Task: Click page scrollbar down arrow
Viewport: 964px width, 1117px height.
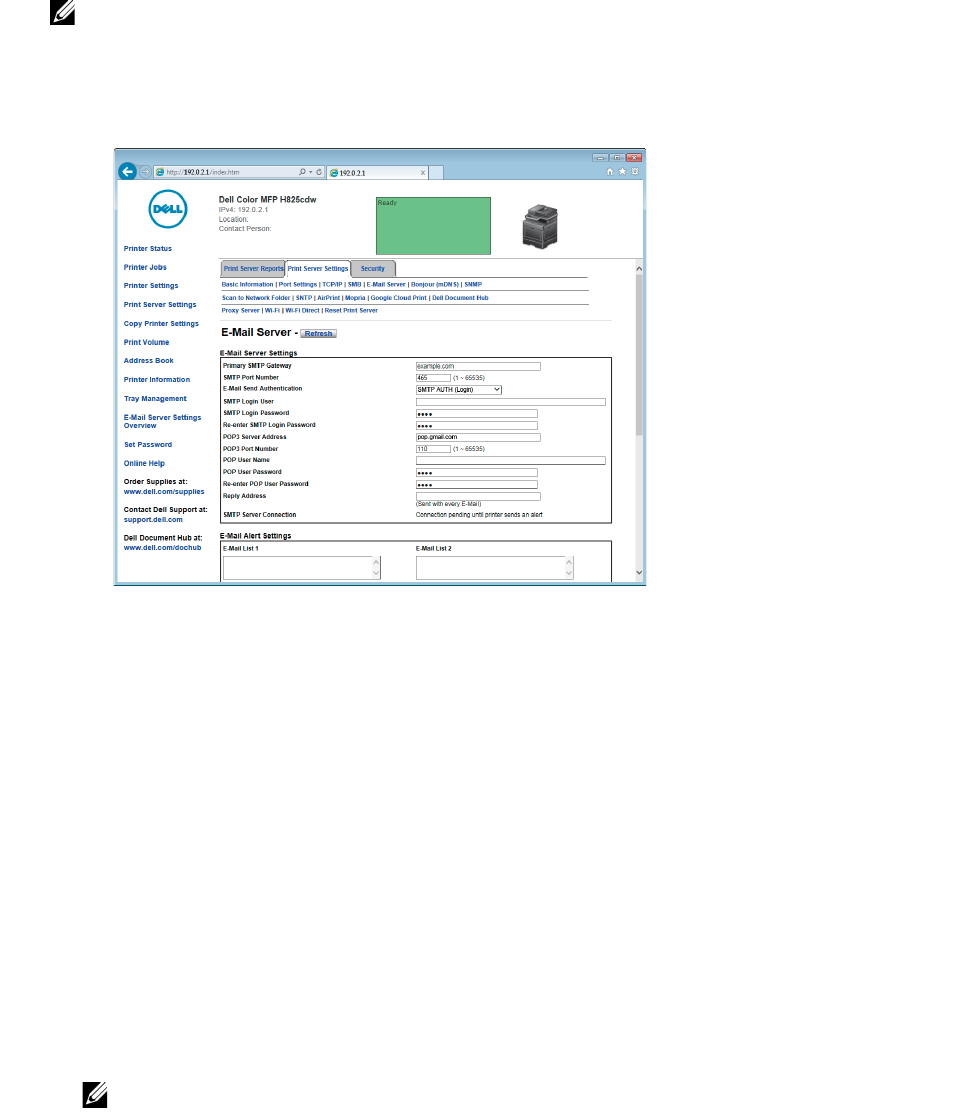Action: [x=639, y=573]
